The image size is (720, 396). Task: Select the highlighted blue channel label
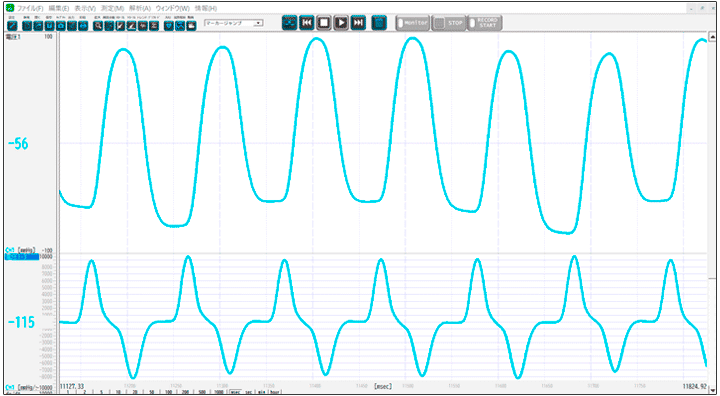tap(22, 257)
